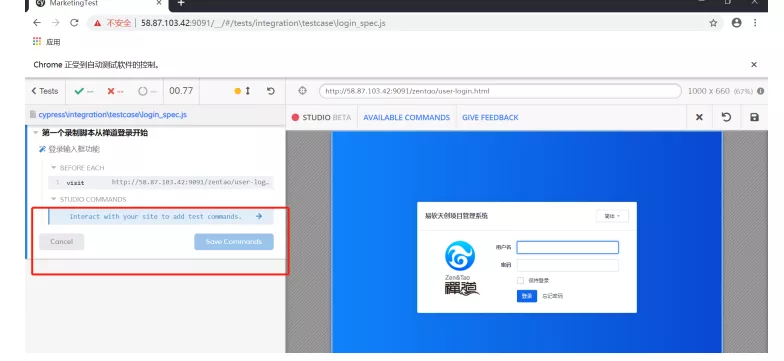Click the Chrome address bar URL
784x361 pixels.
263,23
